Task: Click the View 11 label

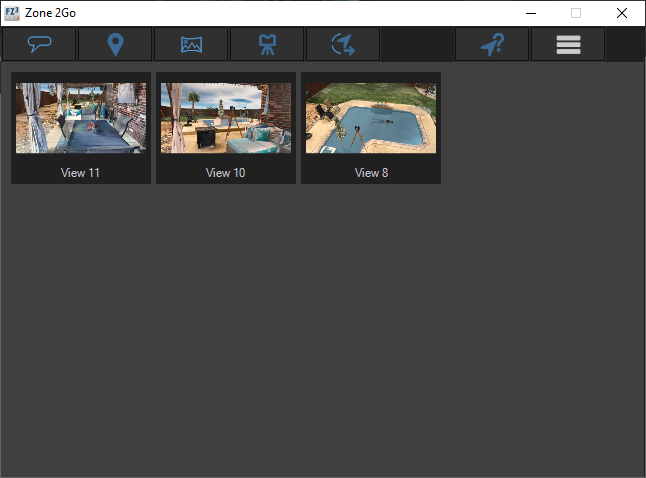Action: coord(80,173)
